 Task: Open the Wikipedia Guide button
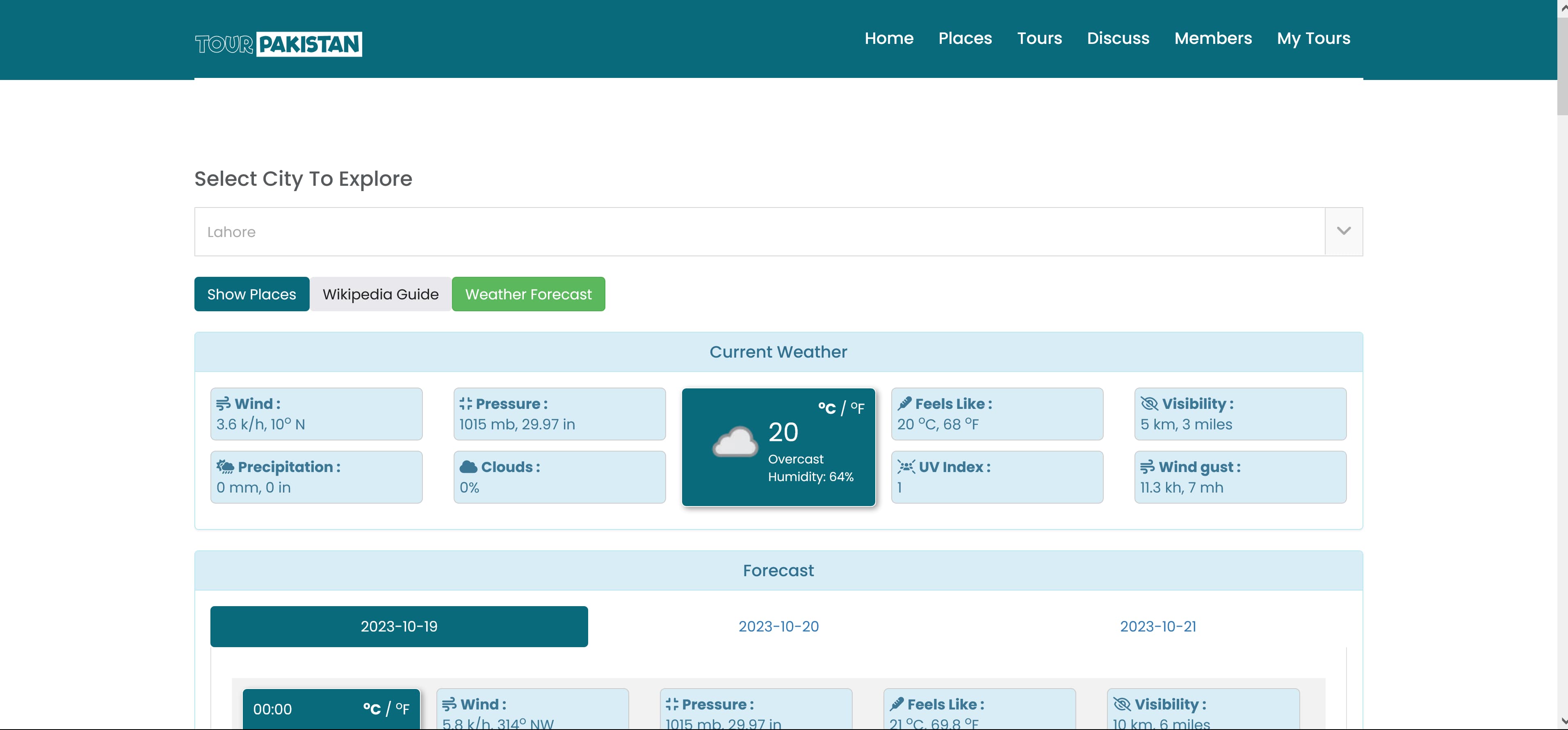(381, 294)
